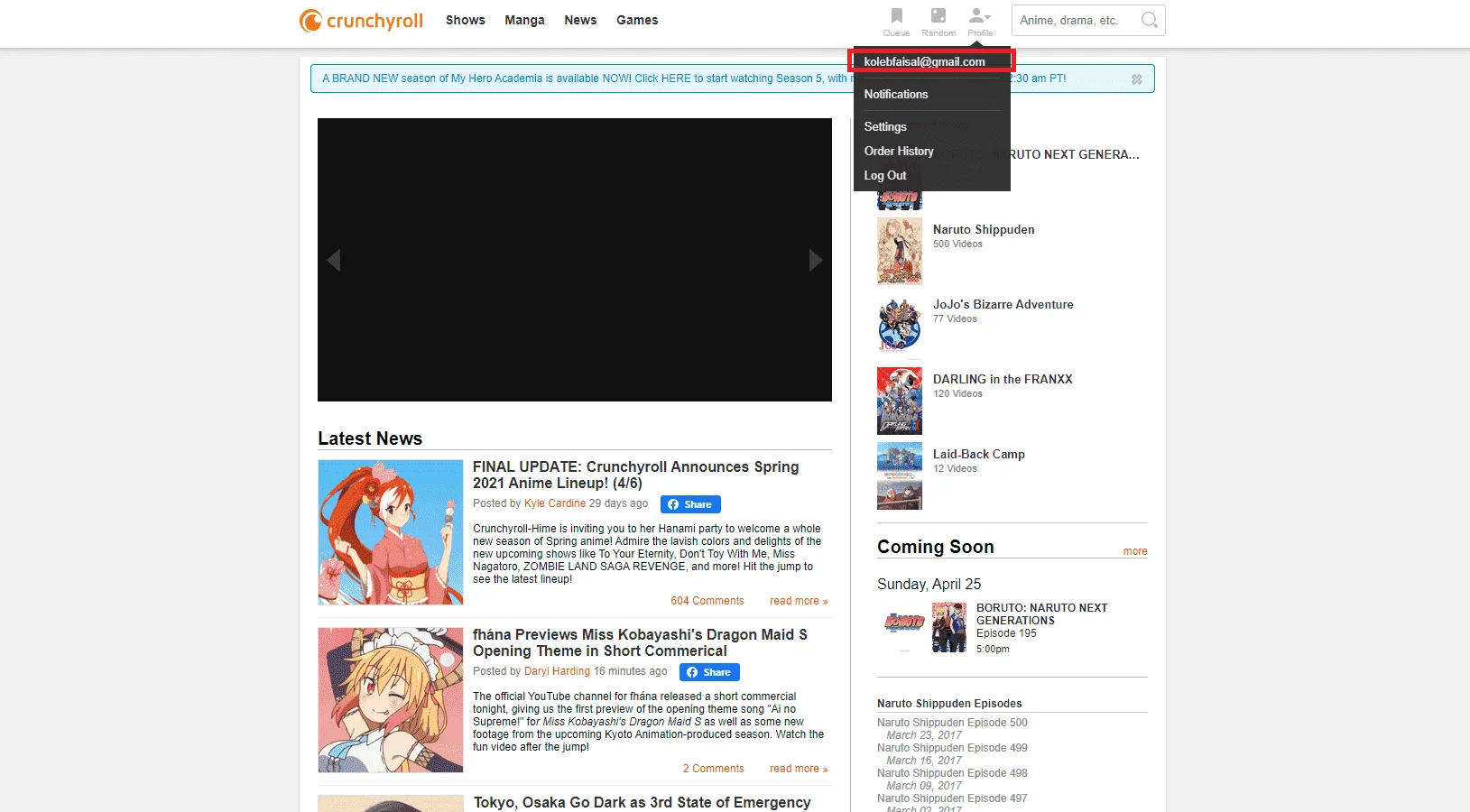Open fhána Previews Dragon Maid S headline
Screen dimensions: 1470x812
pyautogui.click(x=640, y=642)
